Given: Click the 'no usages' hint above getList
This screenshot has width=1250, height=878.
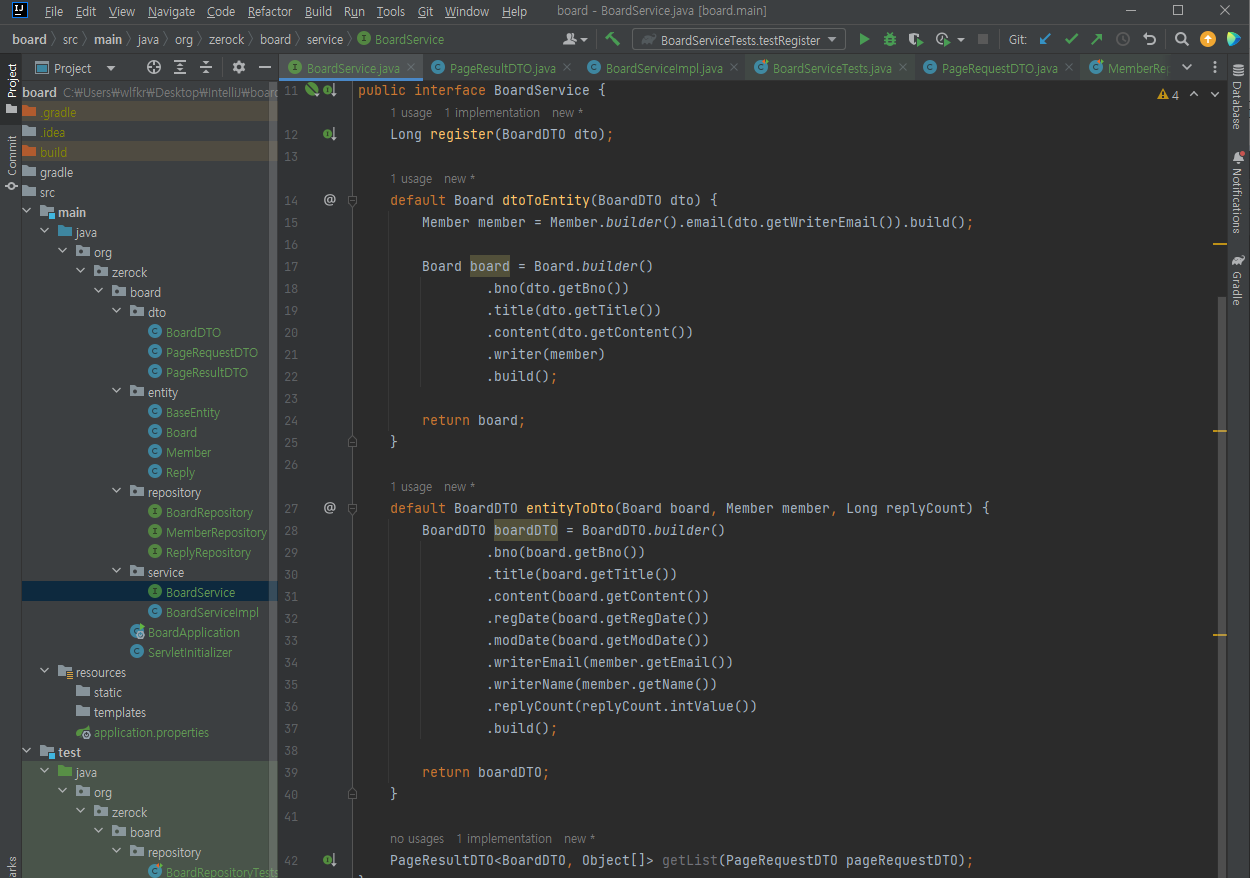Looking at the screenshot, I should [417, 839].
